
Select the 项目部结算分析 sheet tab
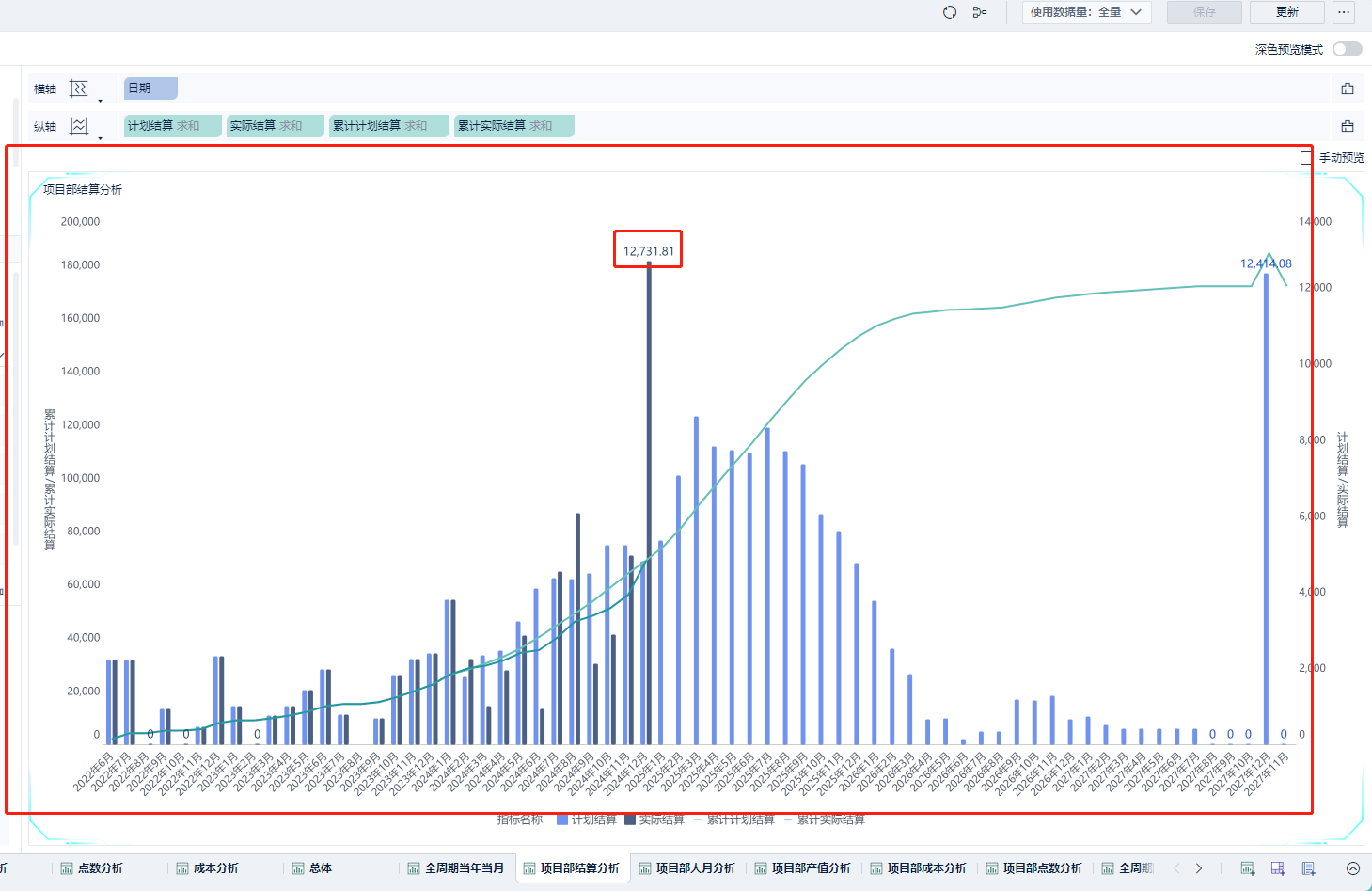click(x=572, y=868)
